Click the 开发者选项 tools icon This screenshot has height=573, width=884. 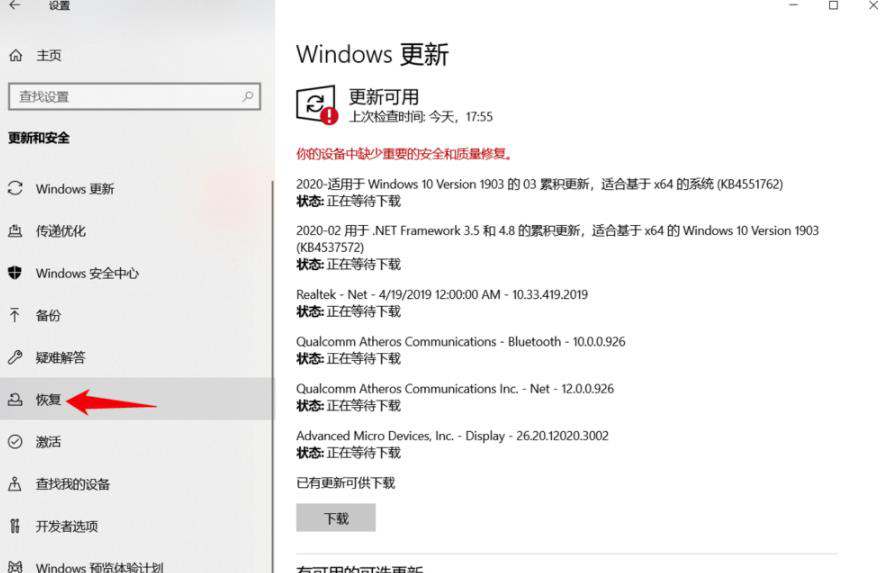[15, 526]
